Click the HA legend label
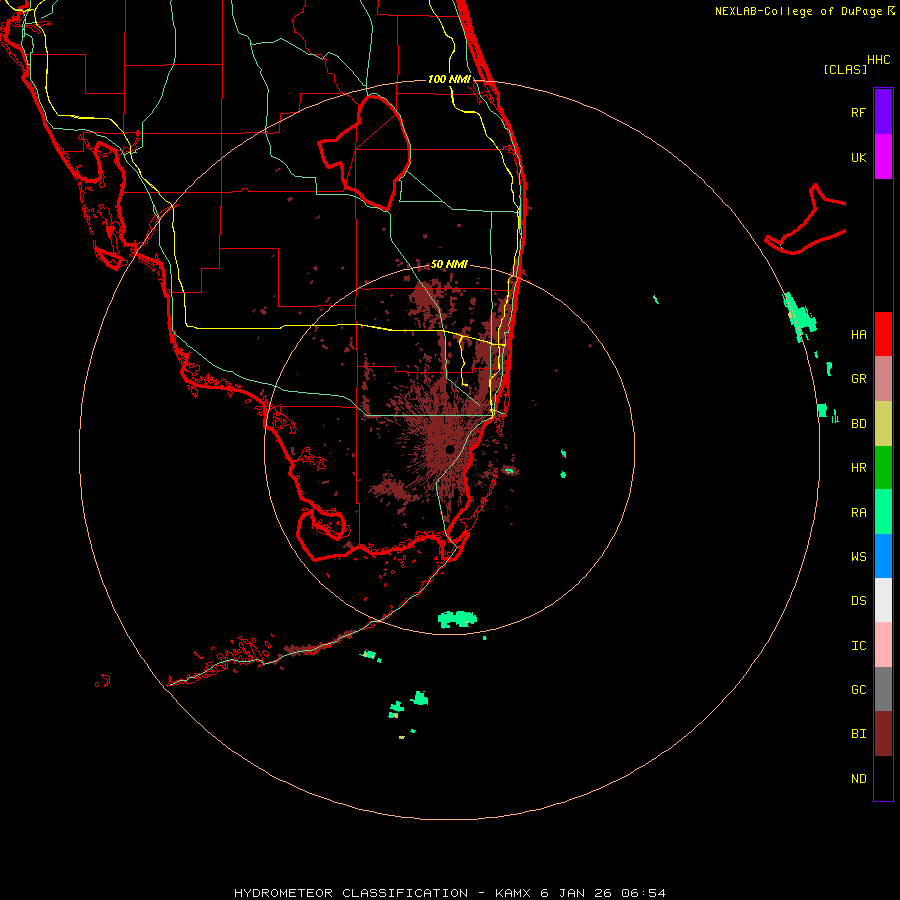Viewport: 900px width, 900px height. click(x=858, y=335)
